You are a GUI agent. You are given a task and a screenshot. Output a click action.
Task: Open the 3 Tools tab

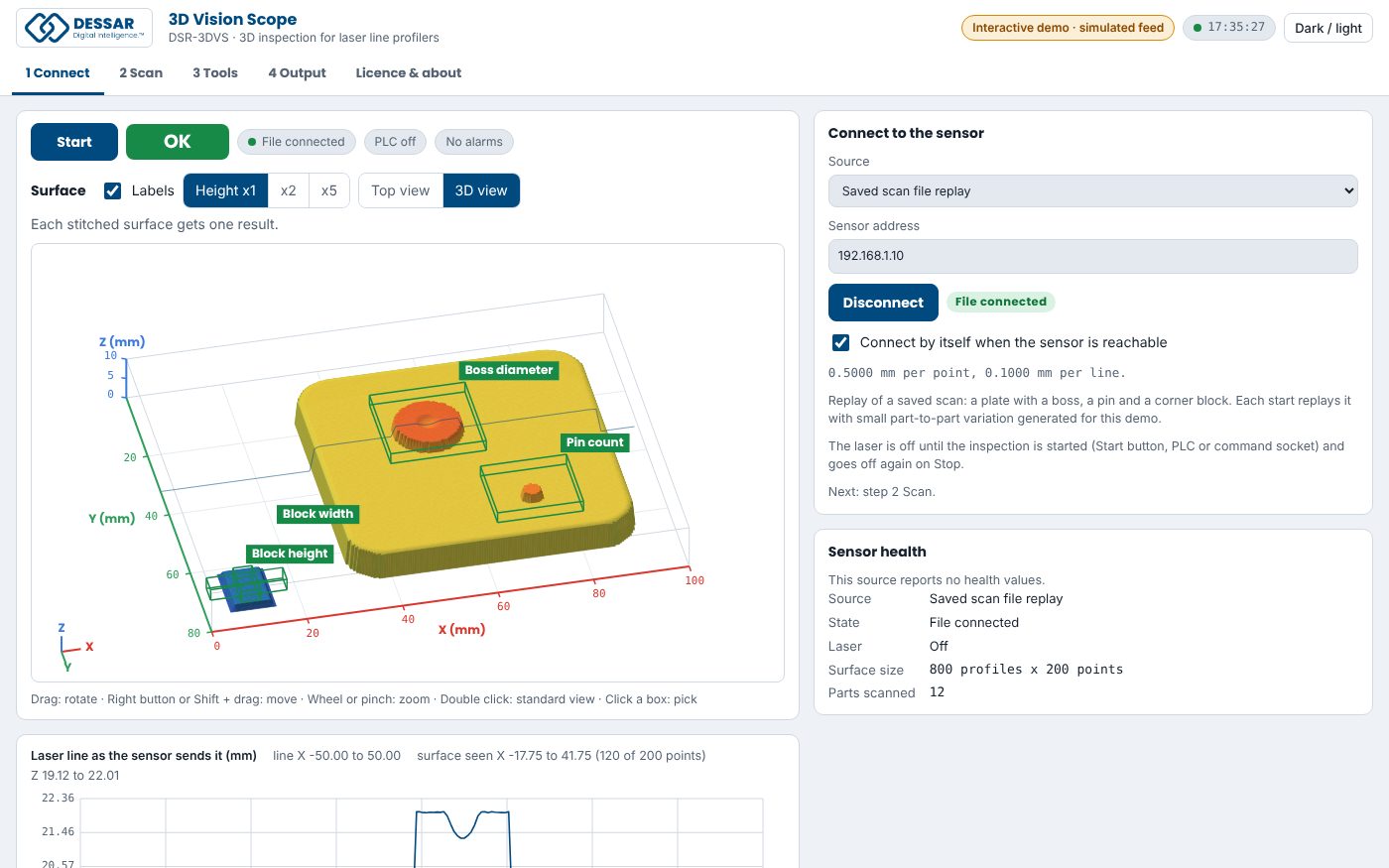pyautogui.click(x=215, y=72)
